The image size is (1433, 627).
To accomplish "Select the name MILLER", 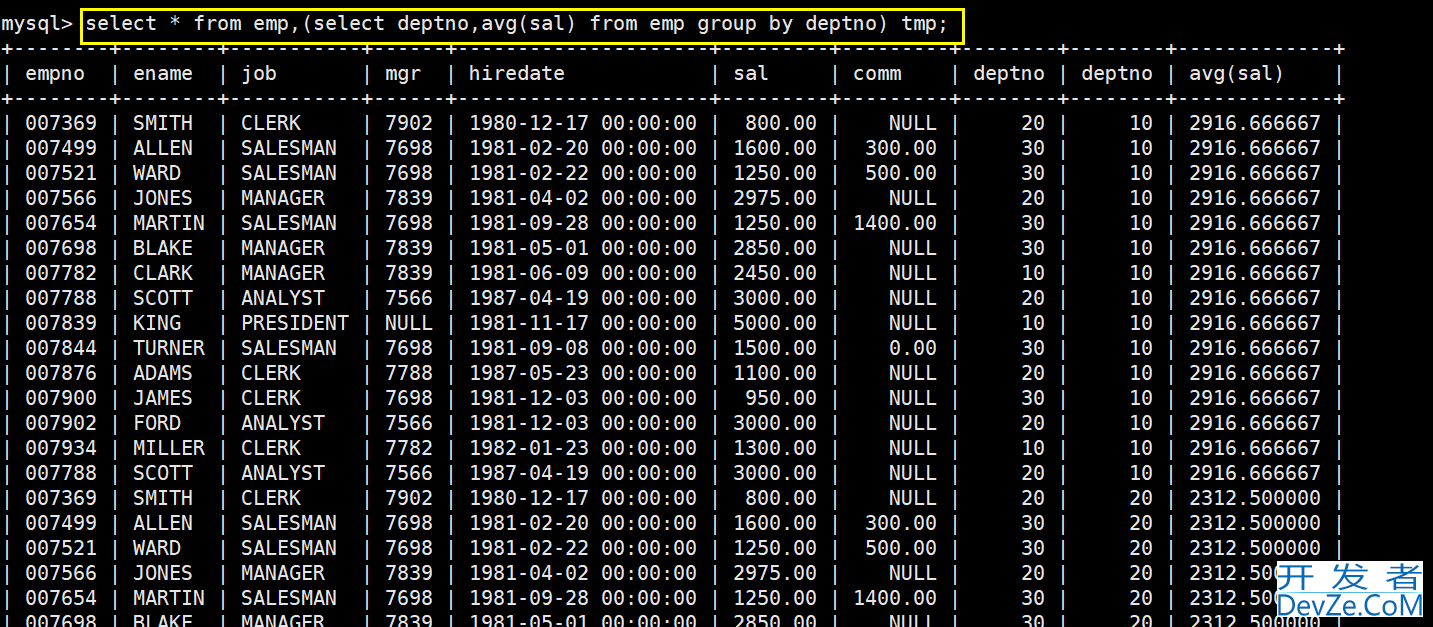I will click(x=169, y=448).
